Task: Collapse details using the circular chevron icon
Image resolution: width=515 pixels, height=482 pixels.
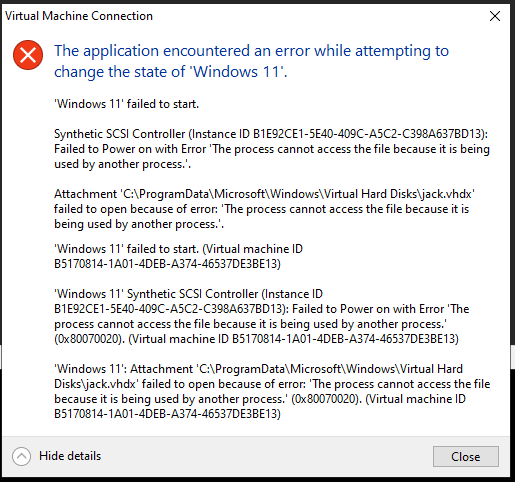Action: pyautogui.click(x=21, y=456)
